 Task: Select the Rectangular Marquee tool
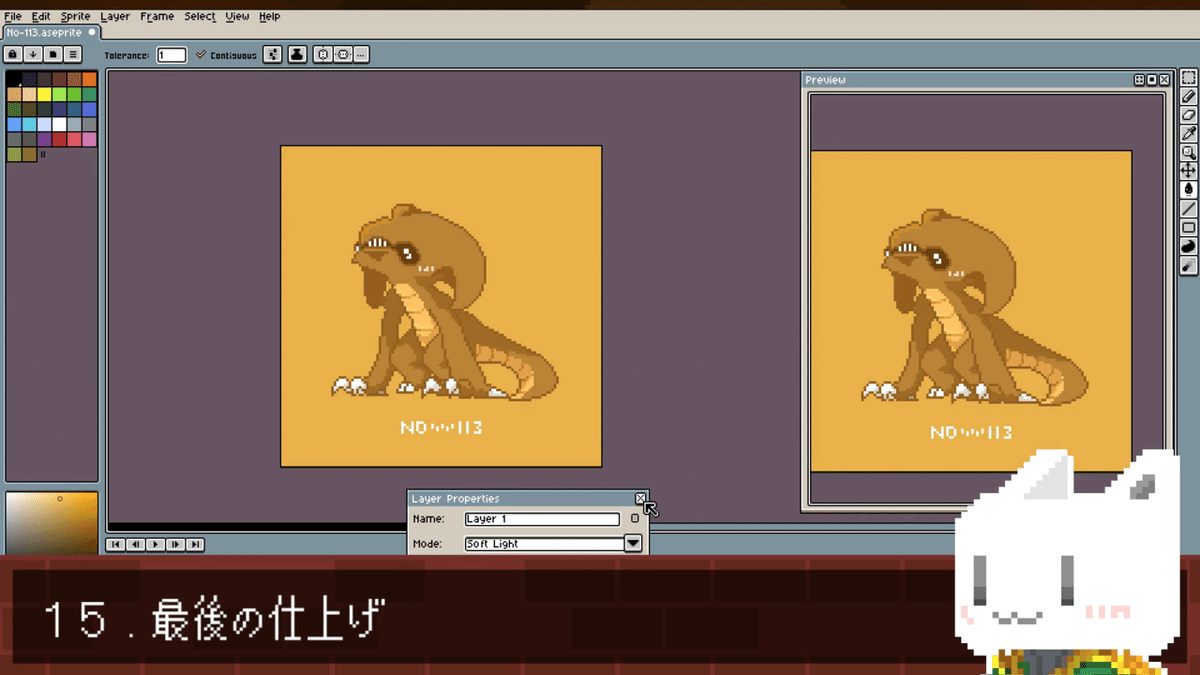click(x=1189, y=78)
